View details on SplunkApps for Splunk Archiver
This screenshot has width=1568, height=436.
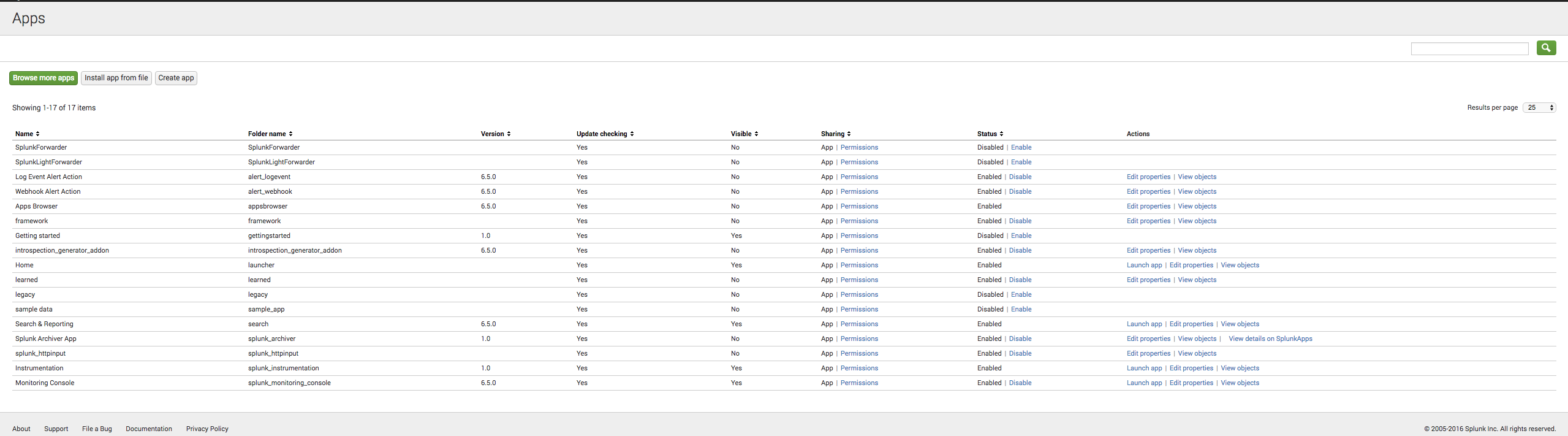(1270, 338)
